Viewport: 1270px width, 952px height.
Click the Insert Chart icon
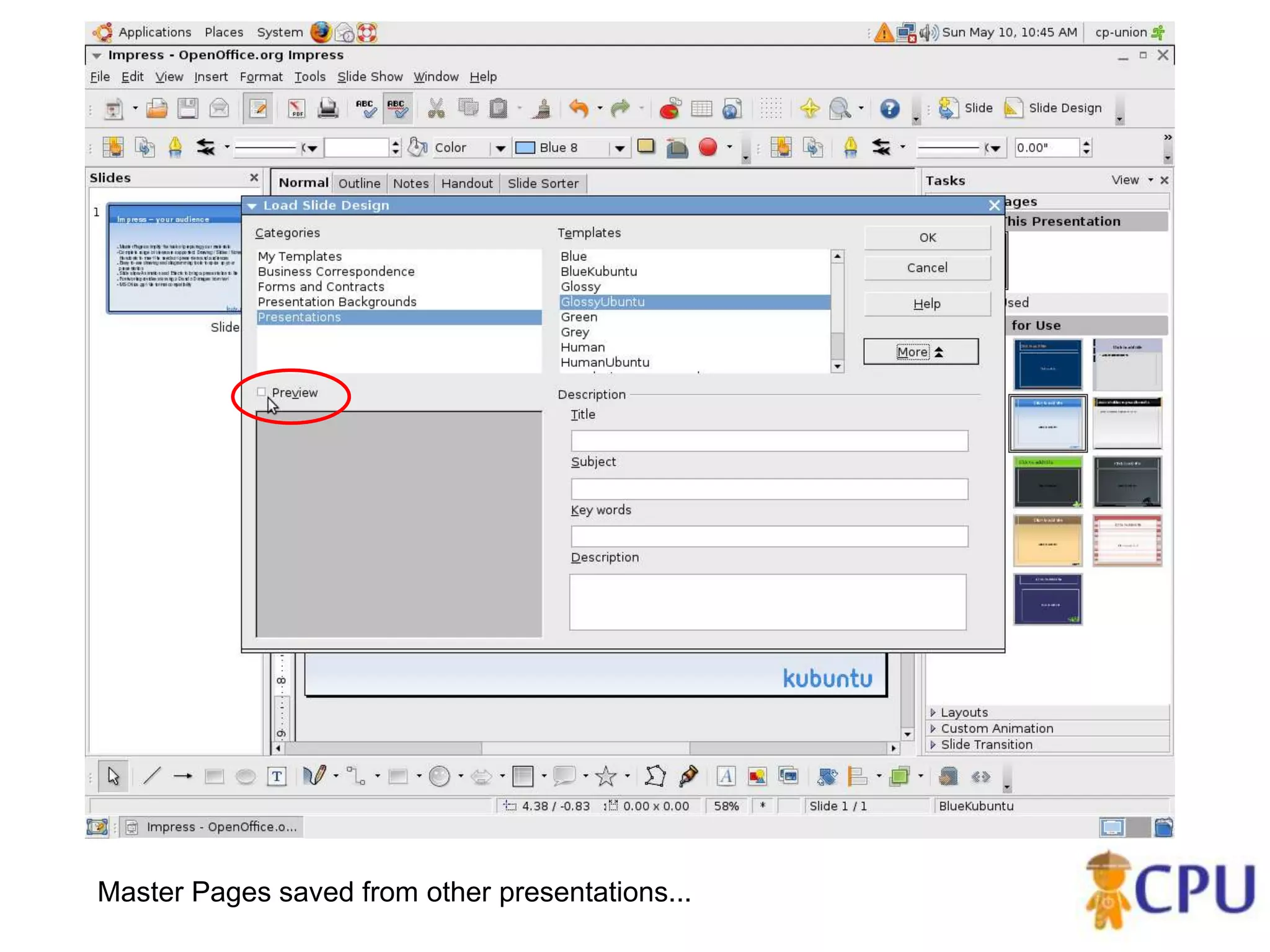pyautogui.click(x=670, y=108)
